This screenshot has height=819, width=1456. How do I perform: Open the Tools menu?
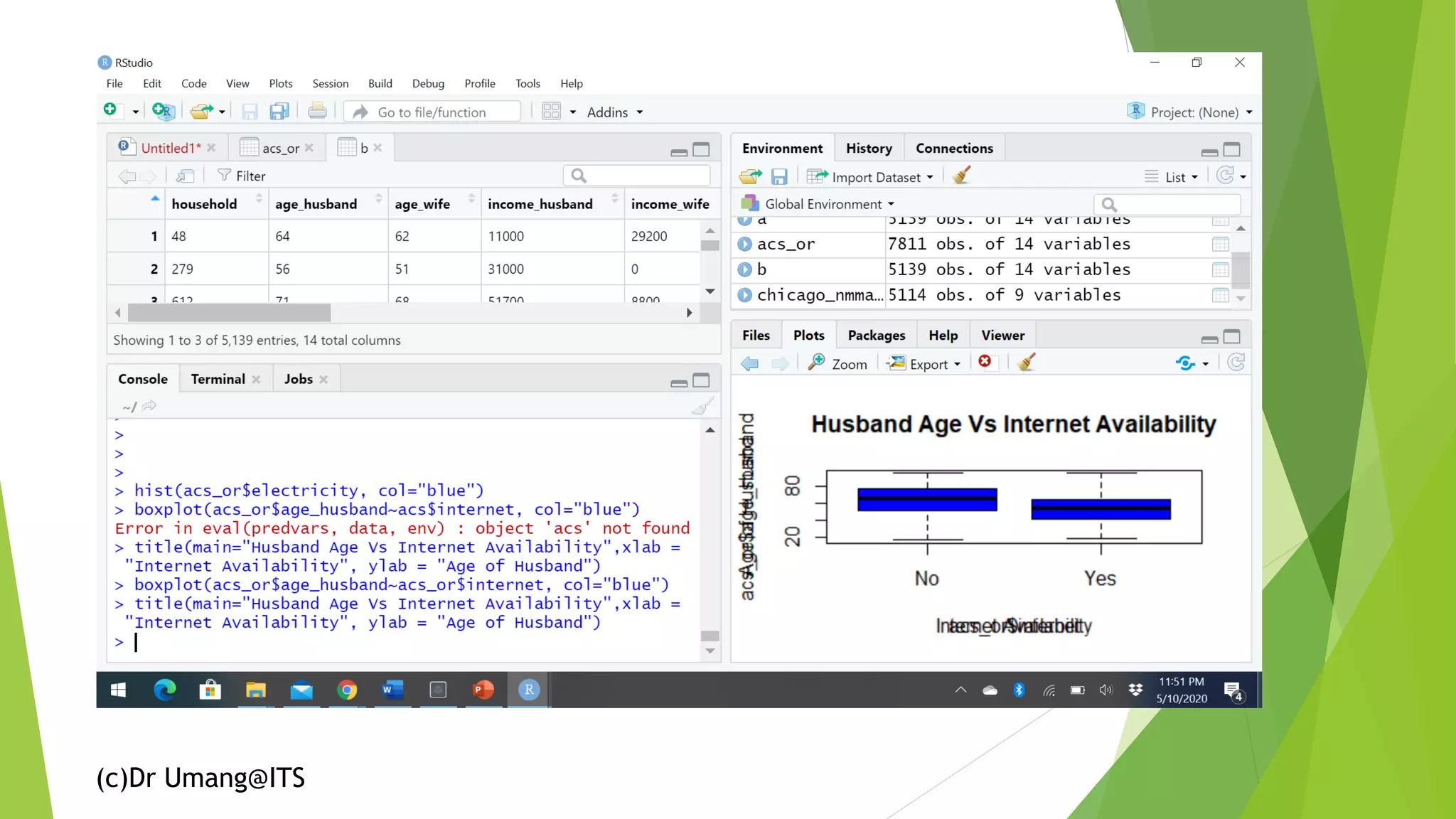(x=528, y=83)
